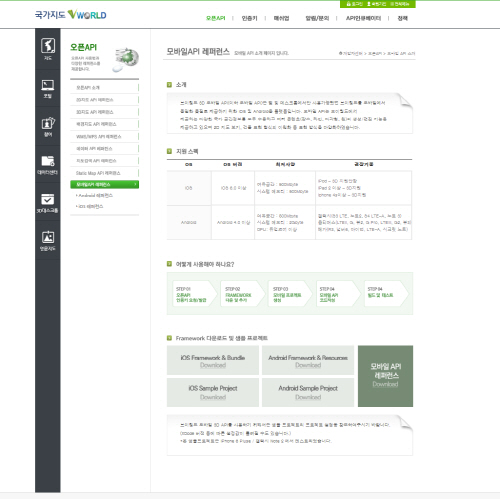
Task: Click the Android cell in the spec table
Action: pos(189,222)
